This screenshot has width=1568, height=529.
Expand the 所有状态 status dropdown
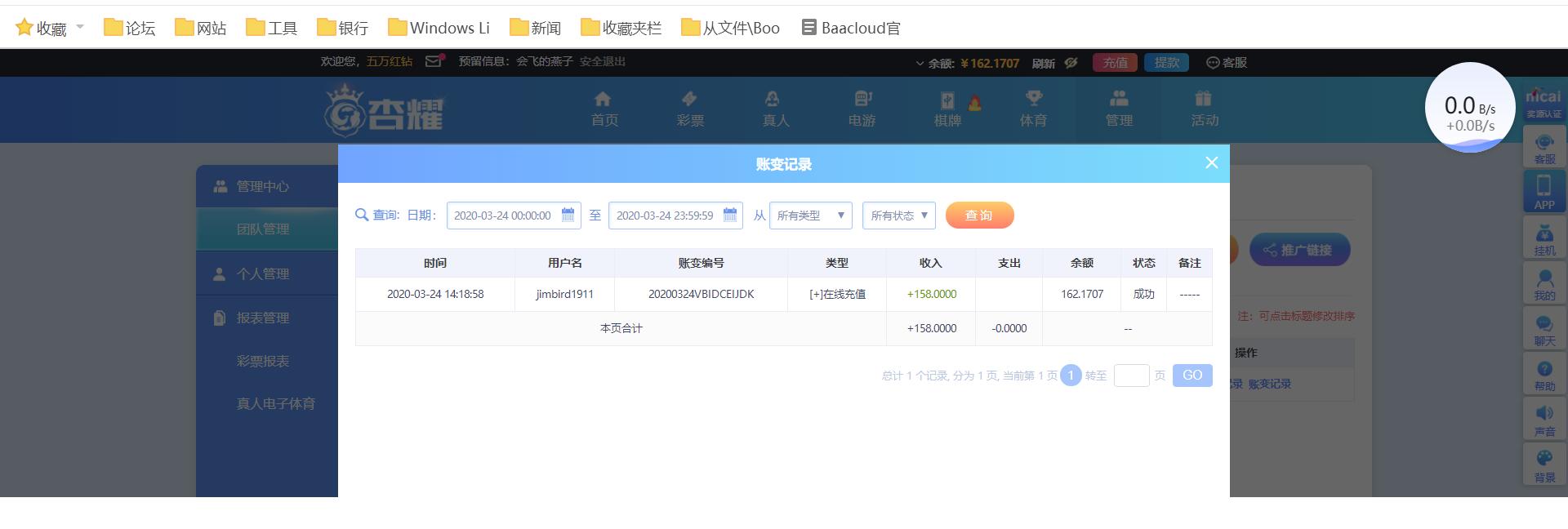(x=899, y=216)
